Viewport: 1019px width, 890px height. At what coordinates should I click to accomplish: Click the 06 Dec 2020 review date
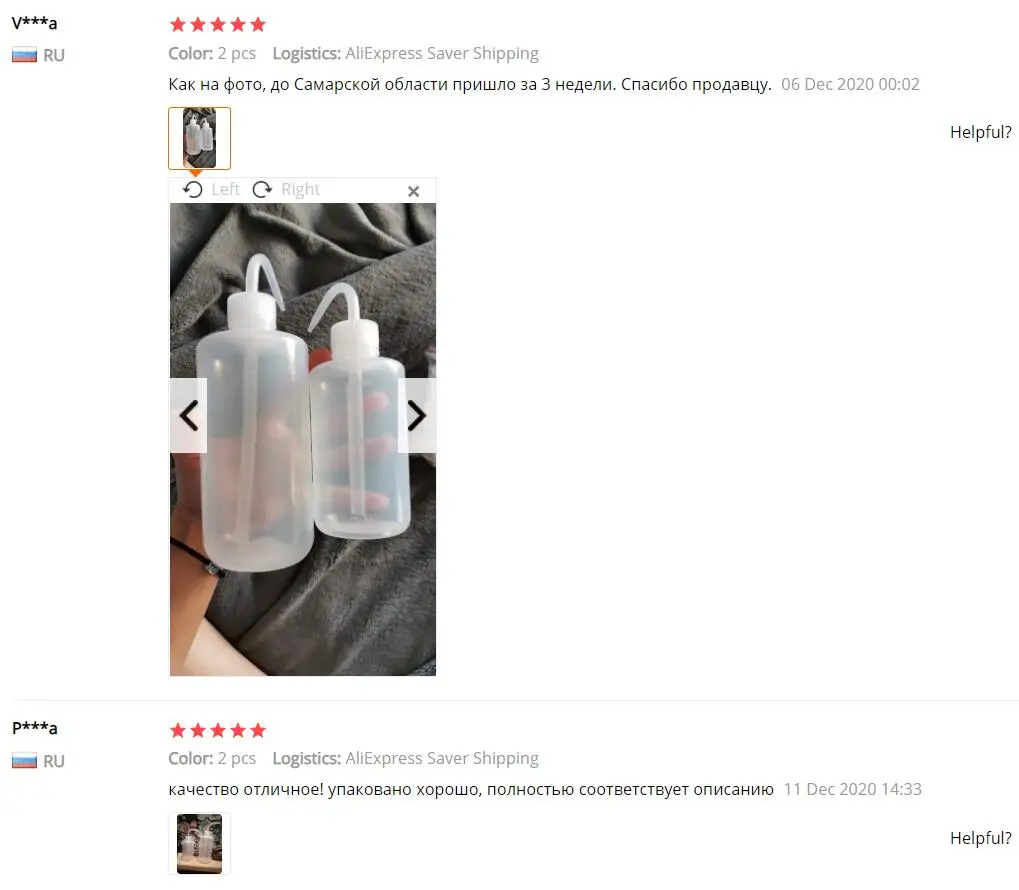[850, 85]
